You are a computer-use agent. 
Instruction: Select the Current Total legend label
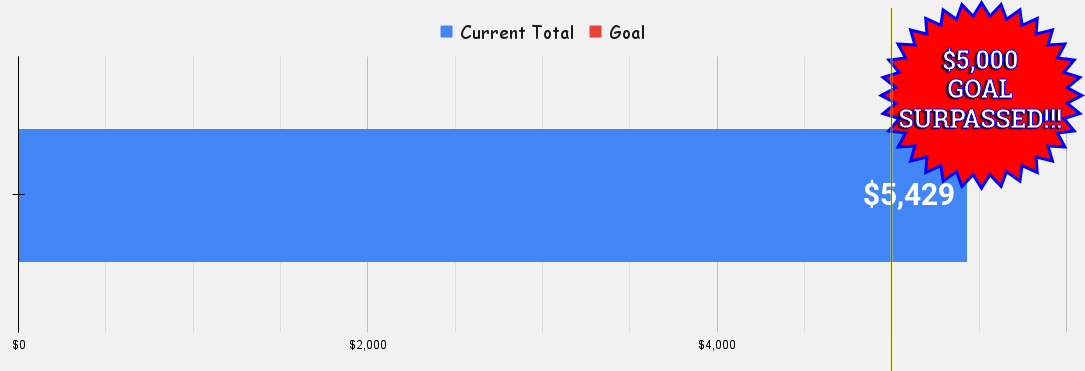pyautogui.click(x=517, y=33)
